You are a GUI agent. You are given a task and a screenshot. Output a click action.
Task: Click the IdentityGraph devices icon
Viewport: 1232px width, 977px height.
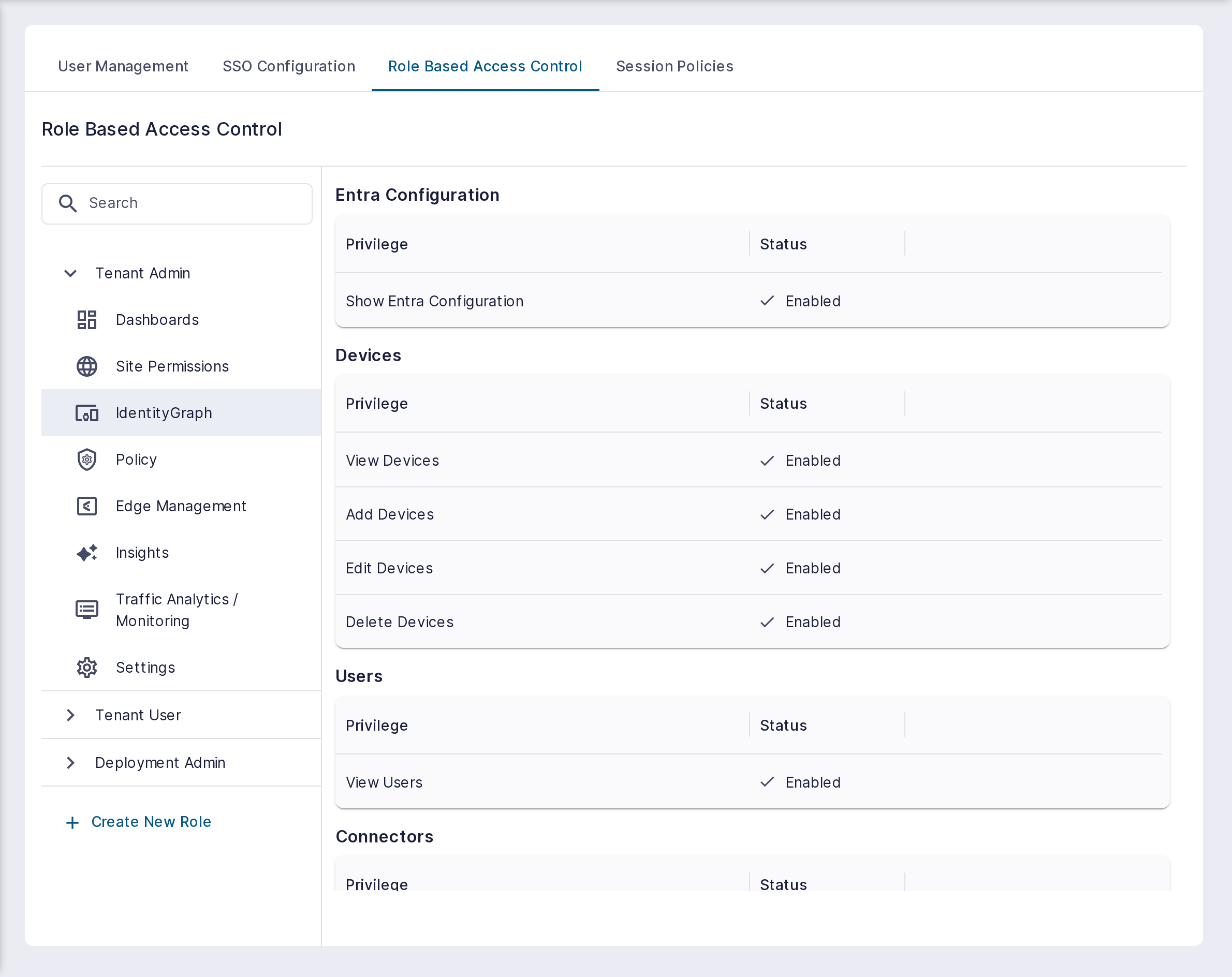click(87, 413)
